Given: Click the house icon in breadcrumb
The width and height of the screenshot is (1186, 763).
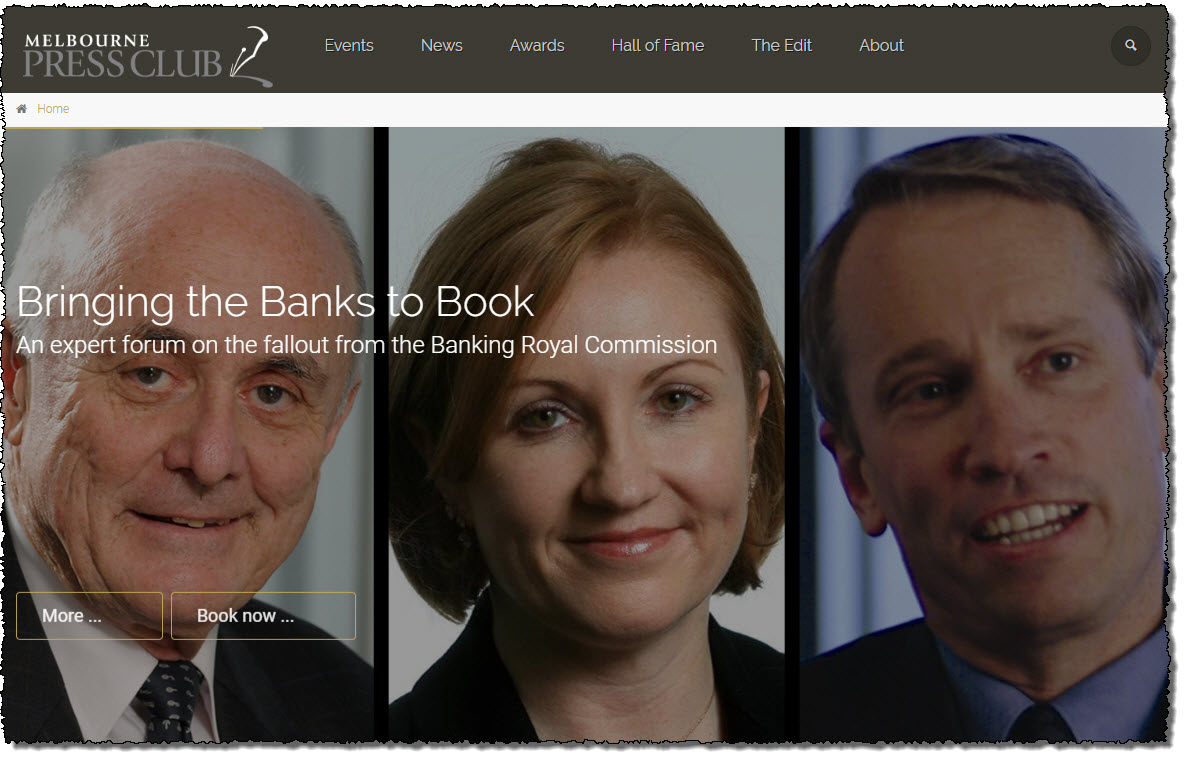Looking at the screenshot, I should (x=22, y=109).
